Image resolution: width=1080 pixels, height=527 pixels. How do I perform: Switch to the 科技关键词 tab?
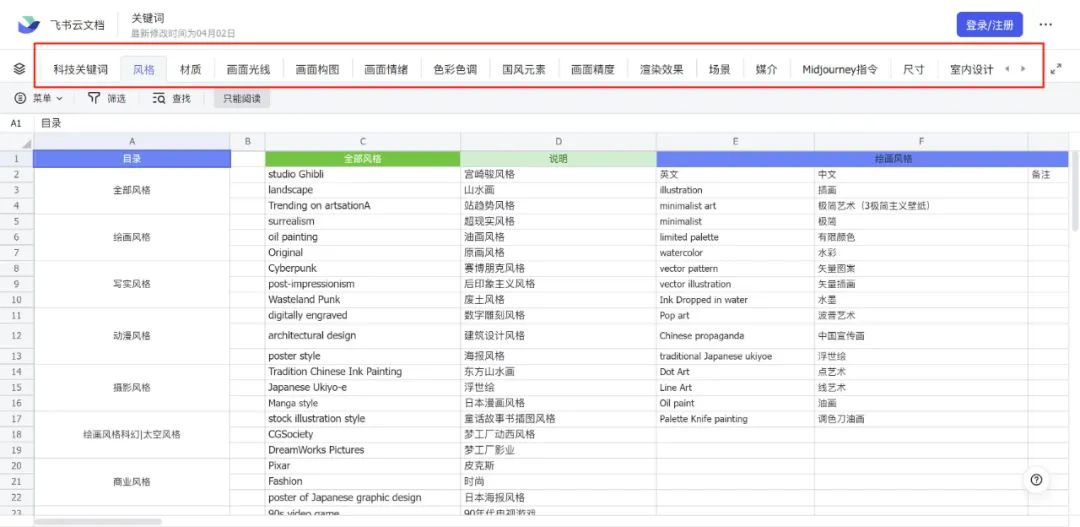tap(81, 70)
